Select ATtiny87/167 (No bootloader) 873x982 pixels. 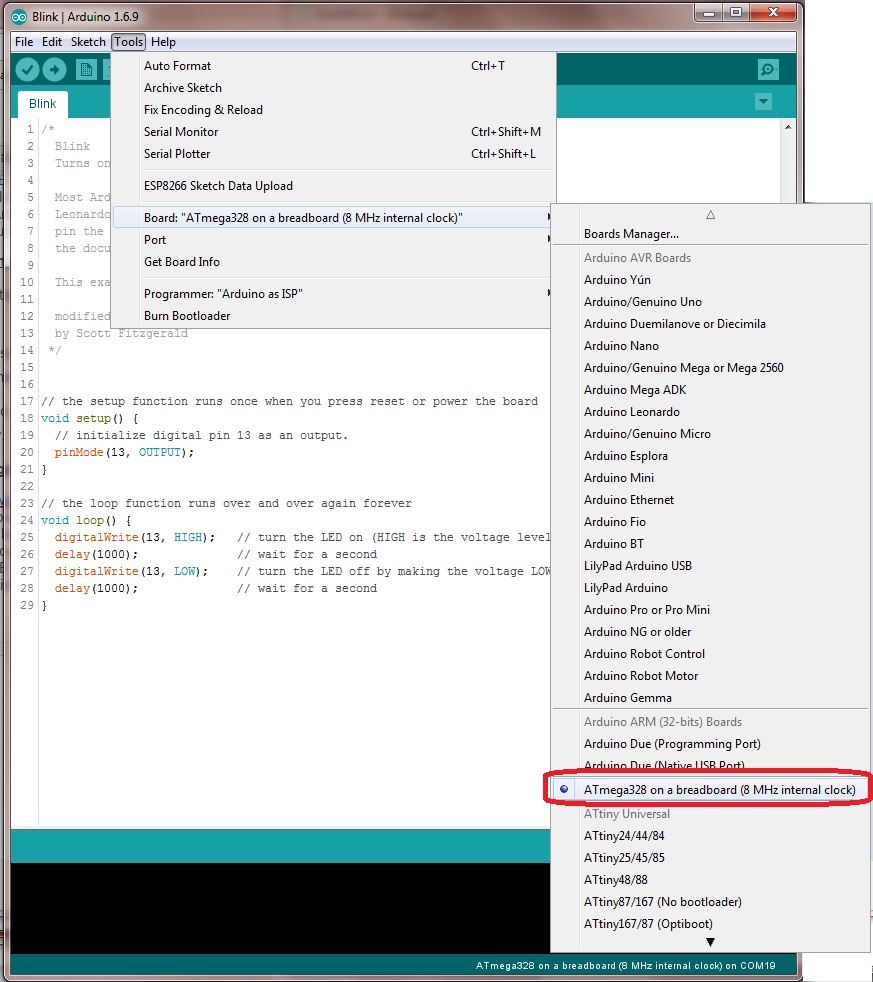710,902
